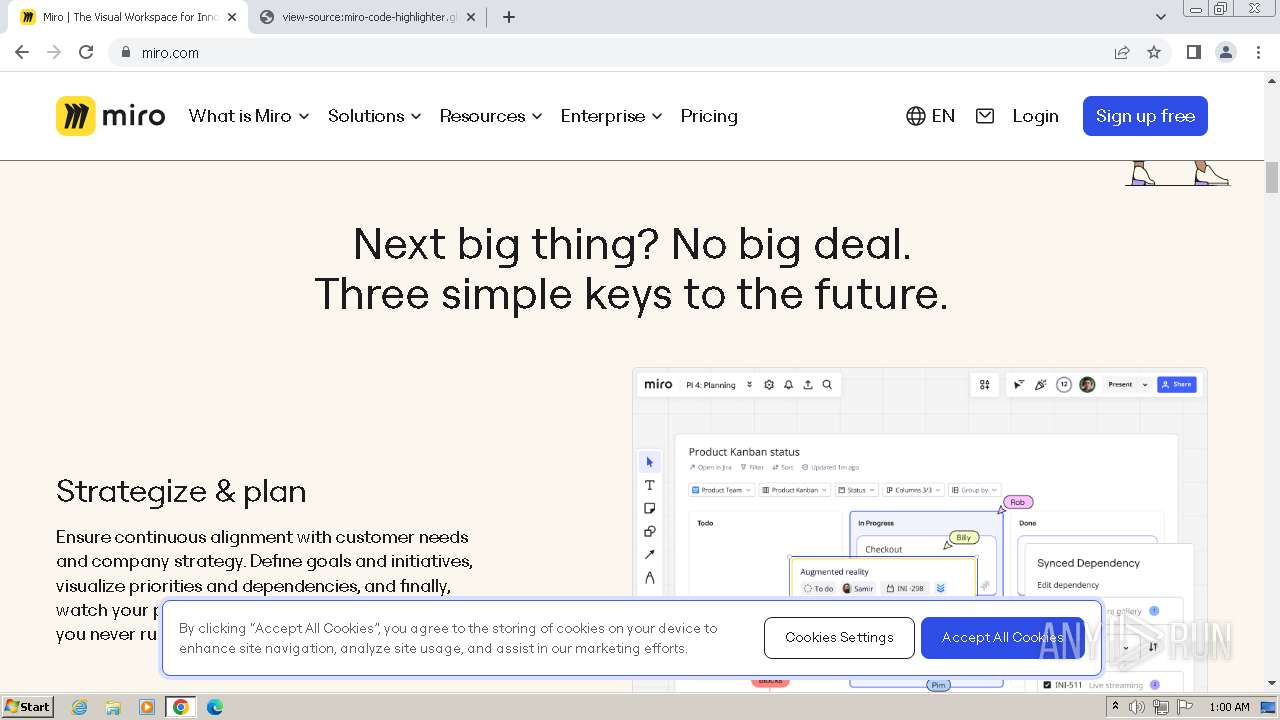Click the Miro logo in the site header
This screenshot has height=720, width=1280.
pyautogui.click(x=110, y=116)
